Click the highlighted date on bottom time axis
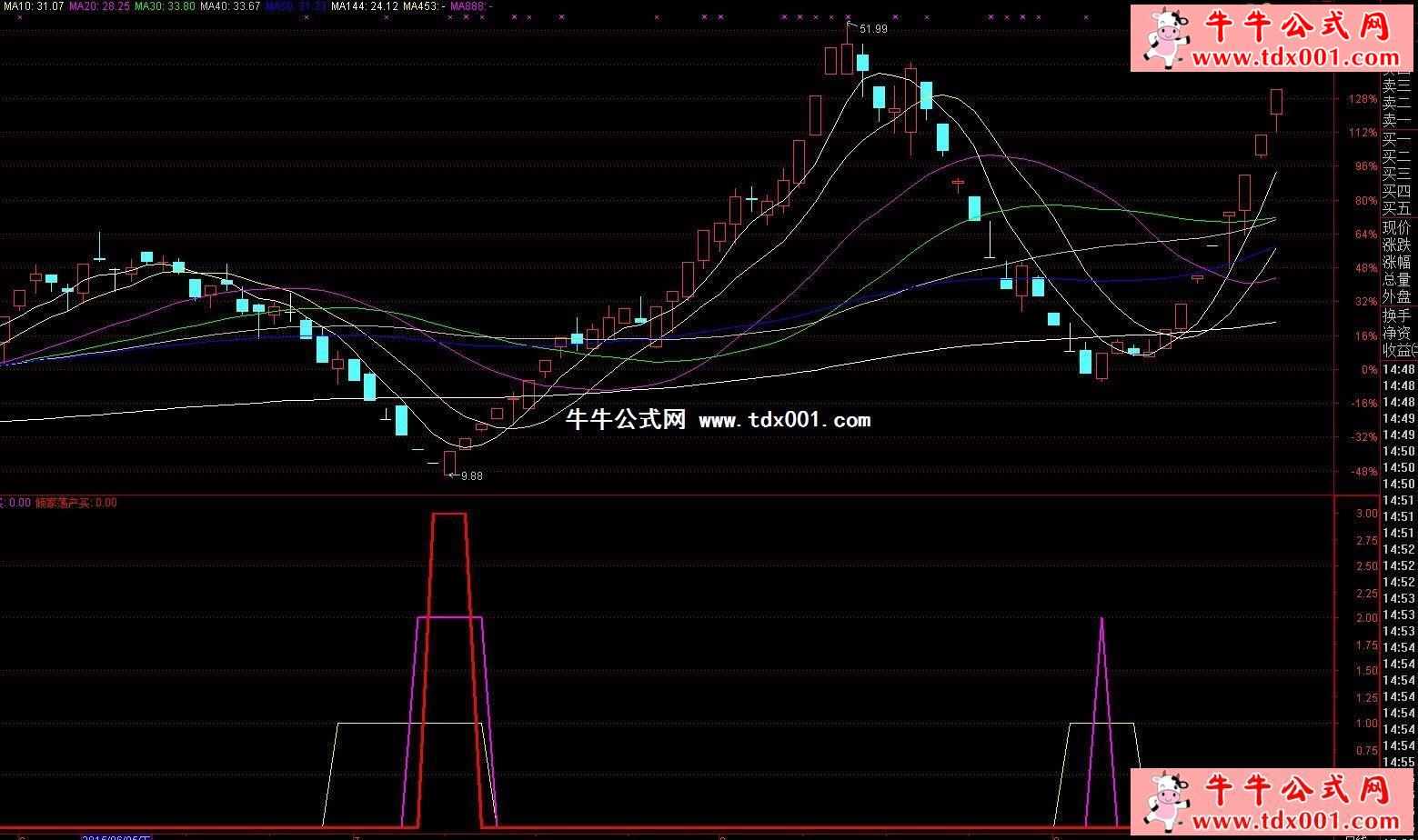1418x840 pixels. (x=116, y=836)
